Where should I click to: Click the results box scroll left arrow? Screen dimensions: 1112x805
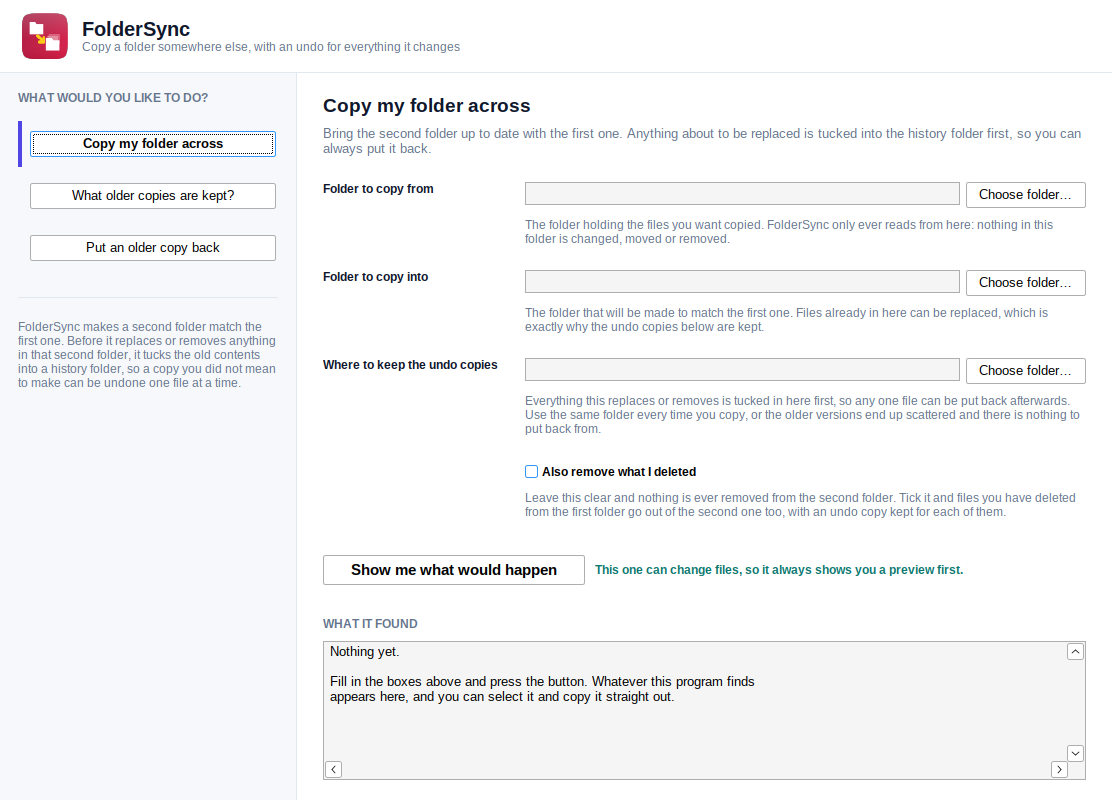click(333, 770)
